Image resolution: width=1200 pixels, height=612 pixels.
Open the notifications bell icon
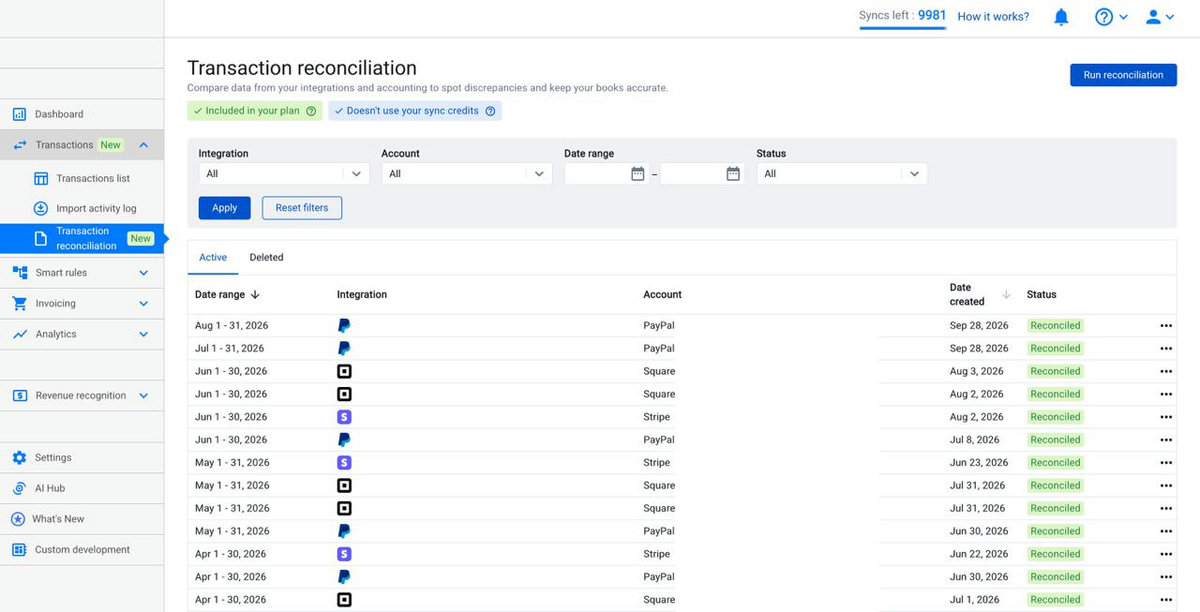(x=1061, y=17)
